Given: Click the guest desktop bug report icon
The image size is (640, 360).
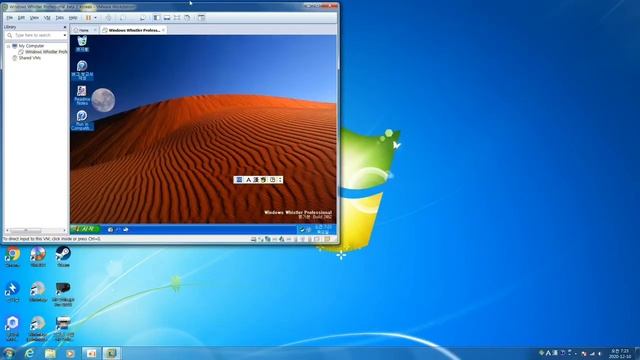Looking at the screenshot, I should click(82, 70).
